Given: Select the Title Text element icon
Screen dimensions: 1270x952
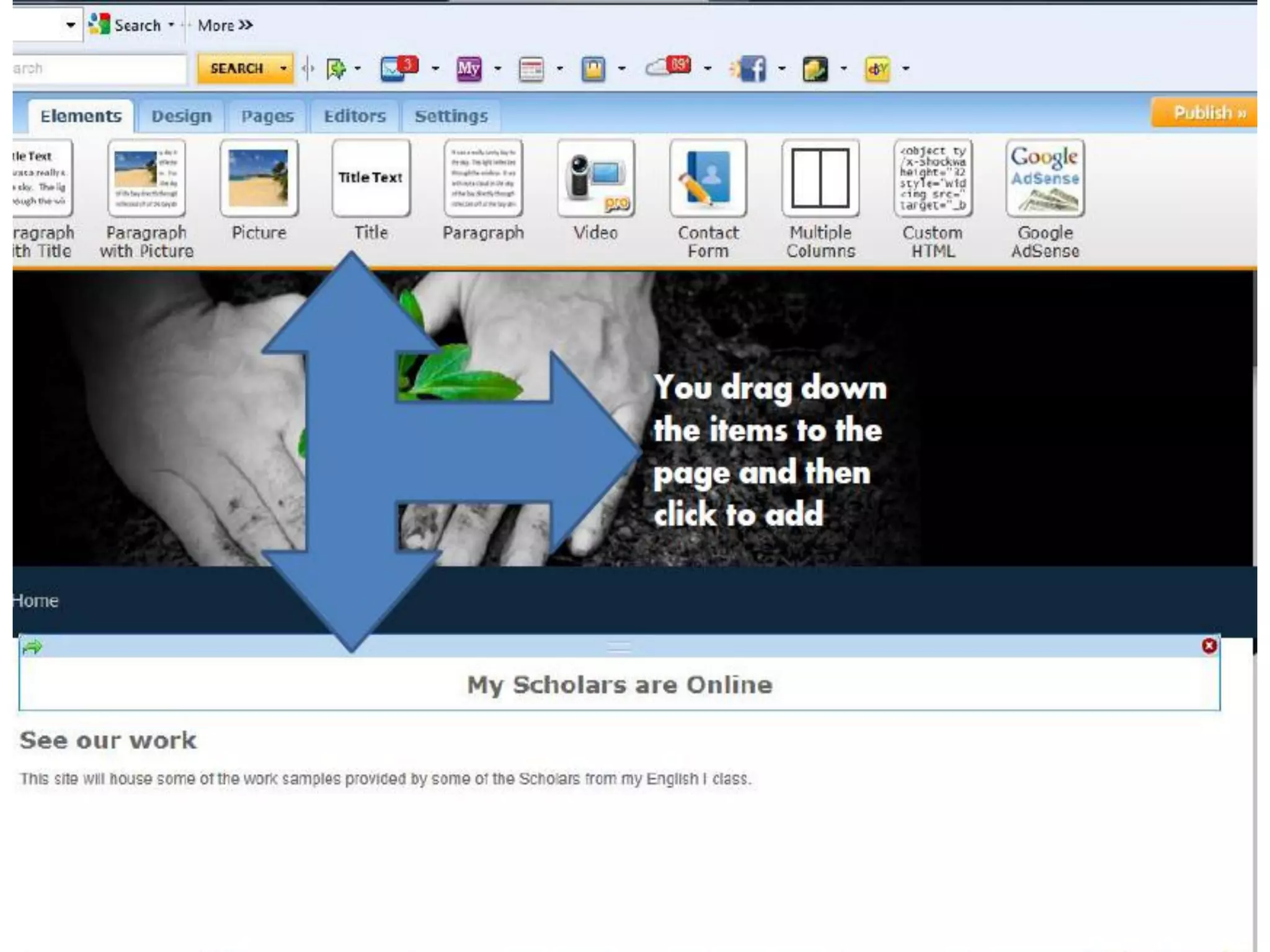Looking at the screenshot, I should [371, 178].
